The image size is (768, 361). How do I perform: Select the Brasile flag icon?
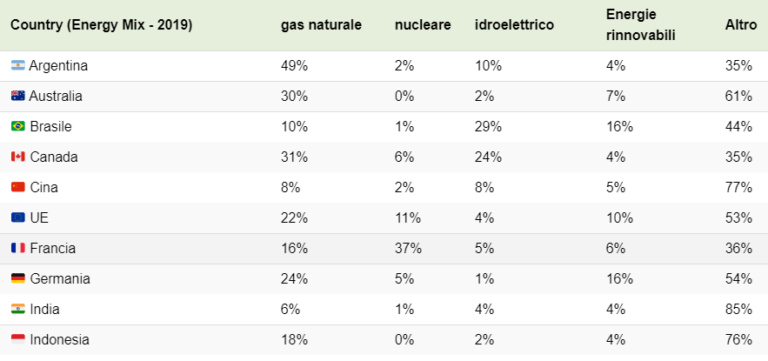18,126
